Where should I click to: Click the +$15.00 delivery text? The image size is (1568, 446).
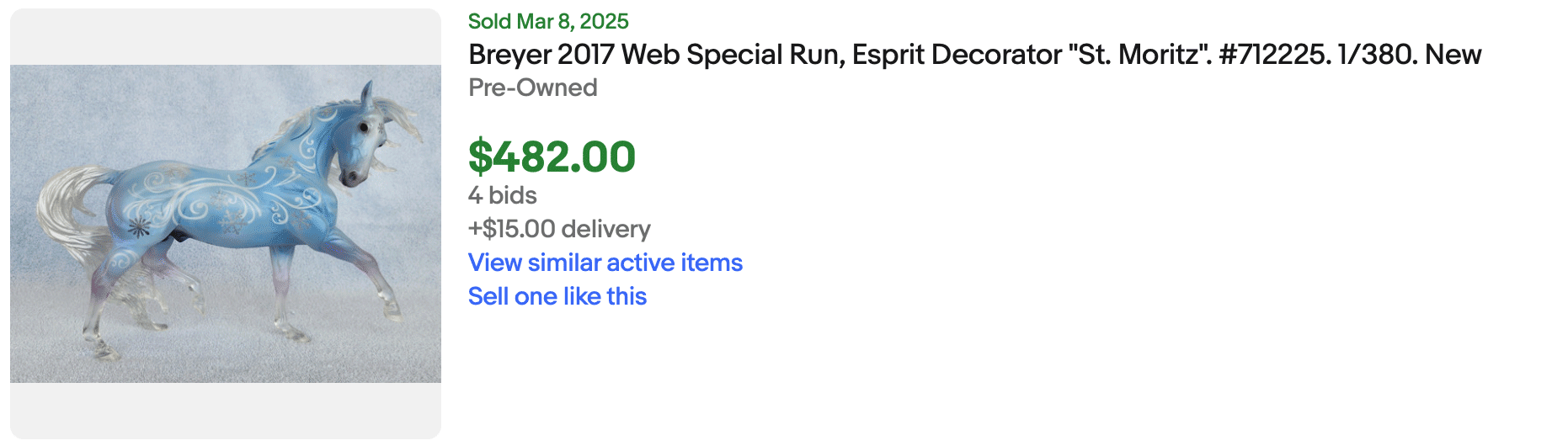coord(559,229)
